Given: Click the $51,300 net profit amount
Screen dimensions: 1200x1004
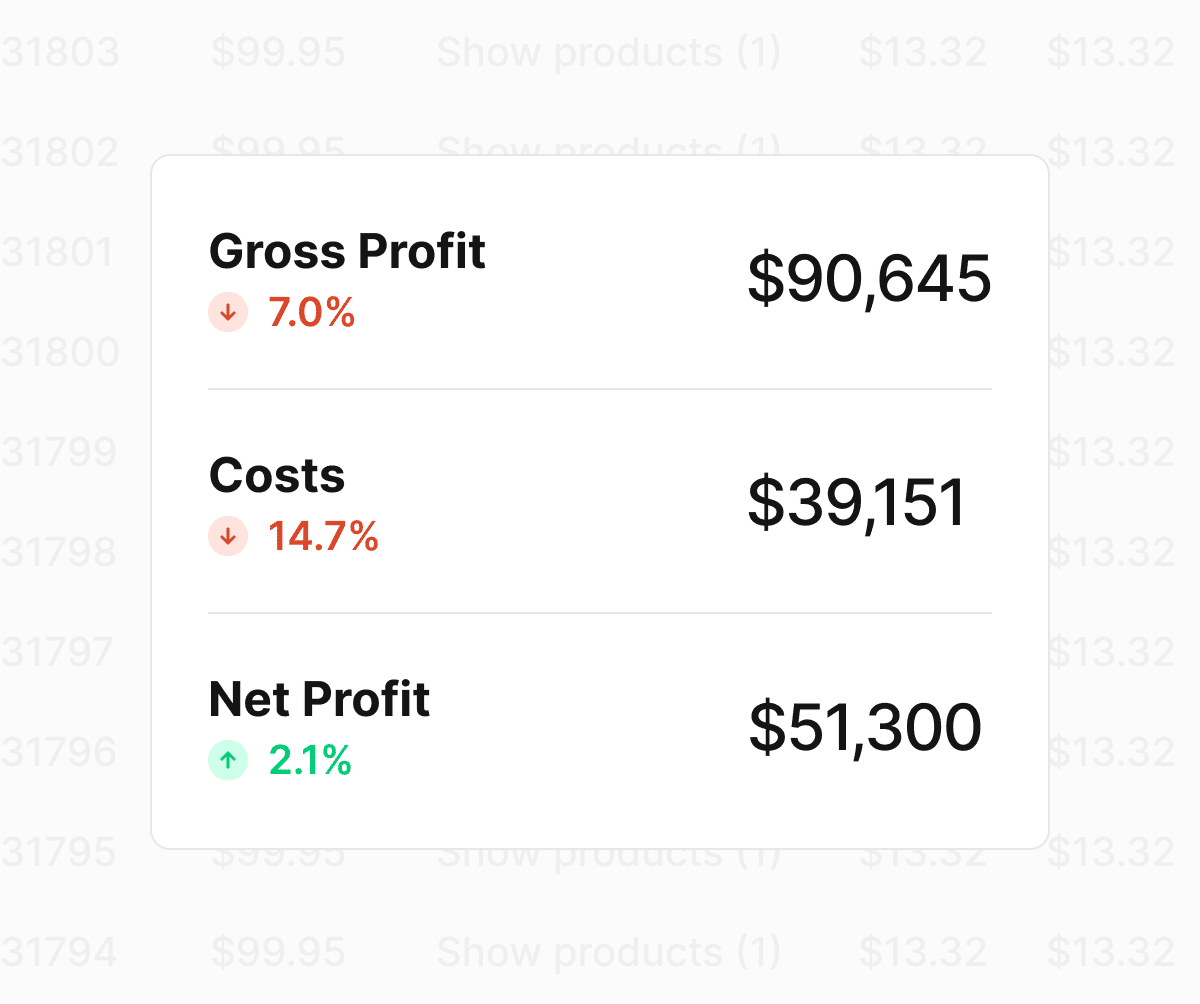Looking at the screenshot, I should point(865,727).
